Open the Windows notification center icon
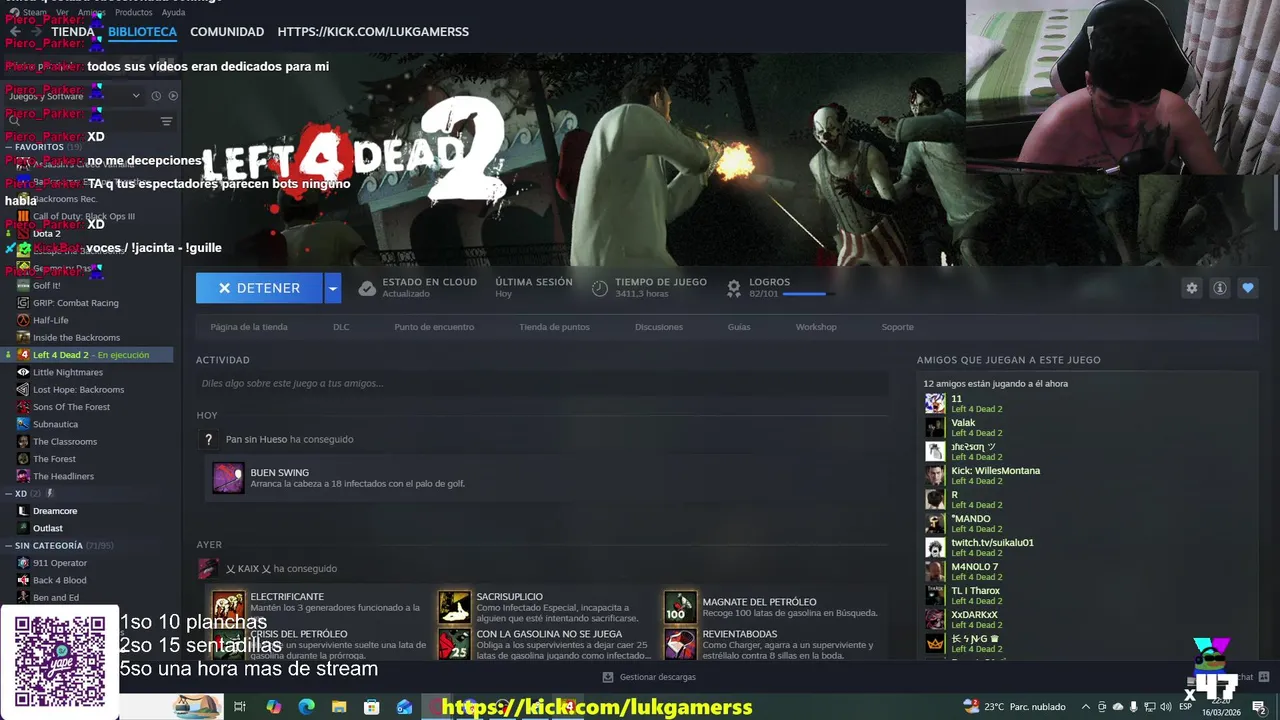Viewport: 1280px width, 720px height. click(1259, 707)
